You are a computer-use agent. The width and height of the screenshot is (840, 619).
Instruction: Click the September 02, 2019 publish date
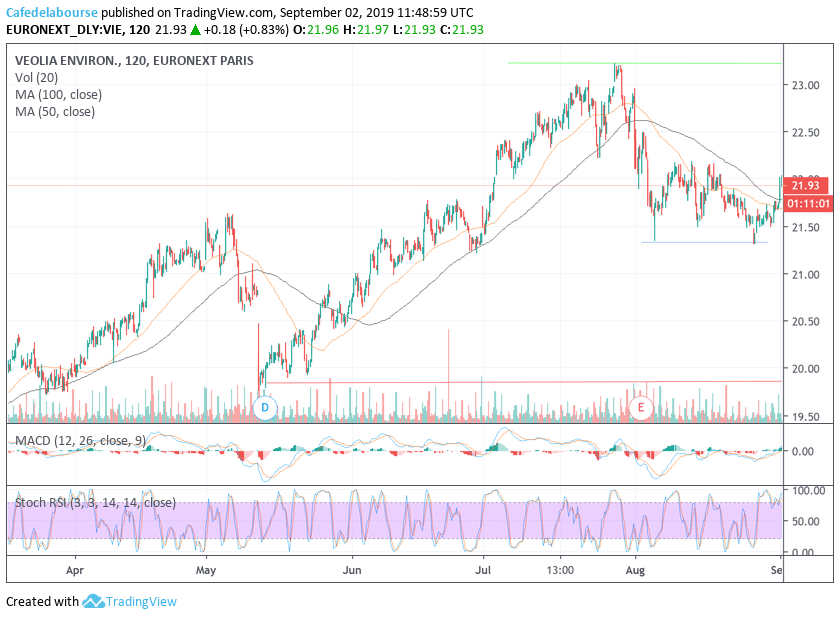321,12
